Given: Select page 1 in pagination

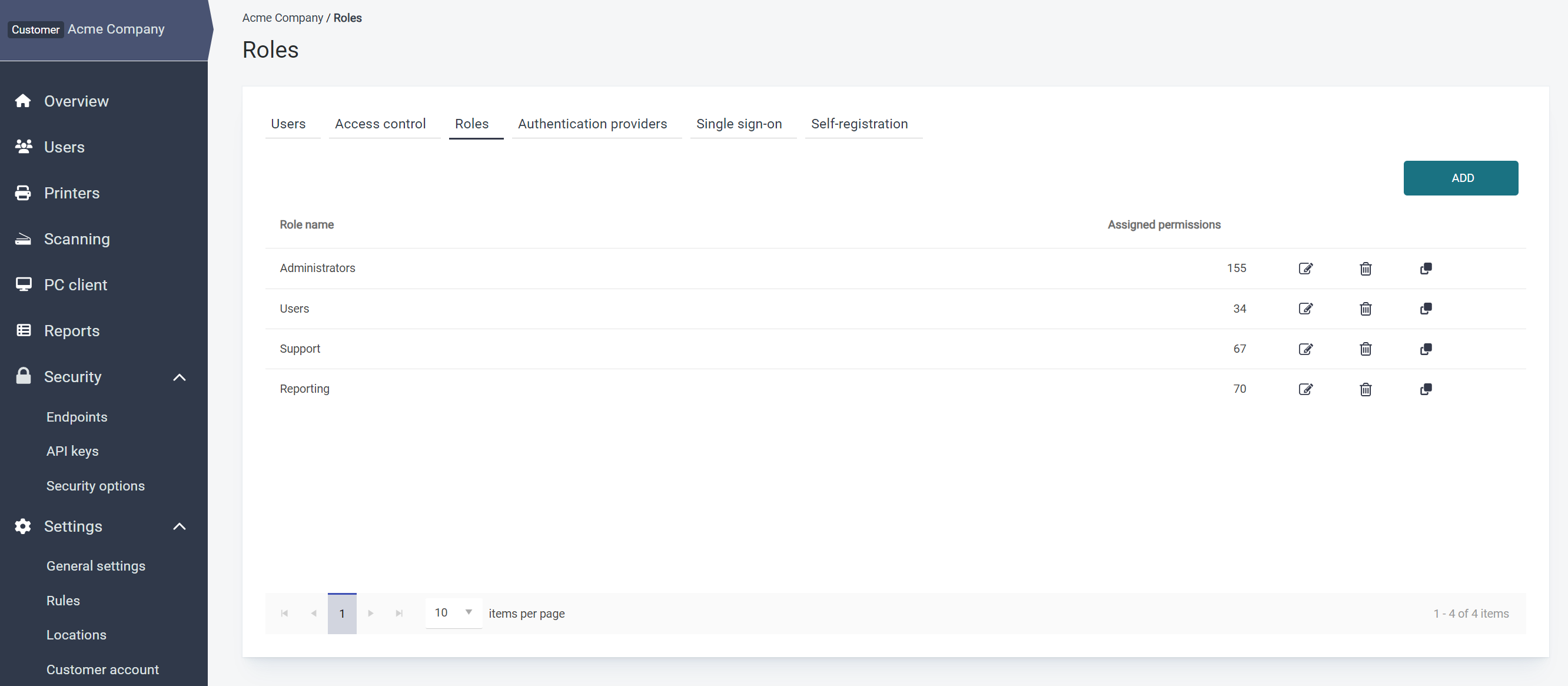Looking at the screenshot, I should coord(341,614).
